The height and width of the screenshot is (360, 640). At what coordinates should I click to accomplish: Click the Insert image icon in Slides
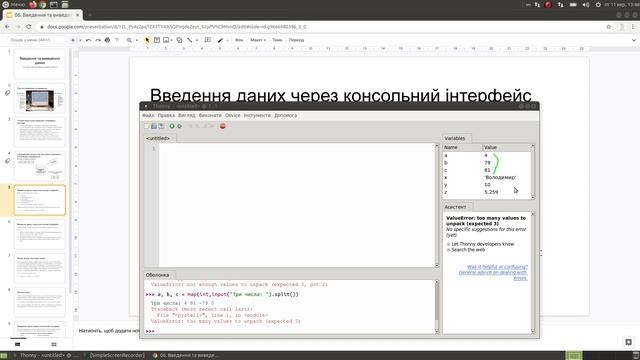[x=166, y=40]
